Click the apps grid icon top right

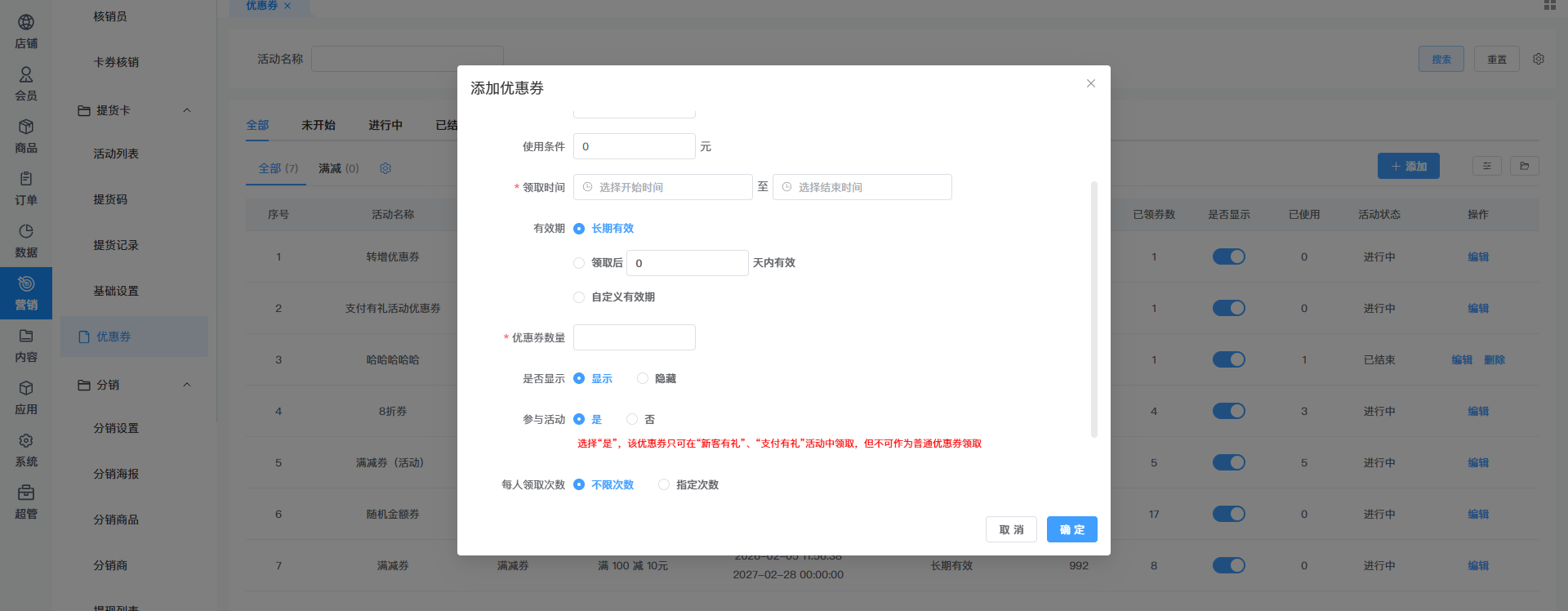tap(1550, 5)
